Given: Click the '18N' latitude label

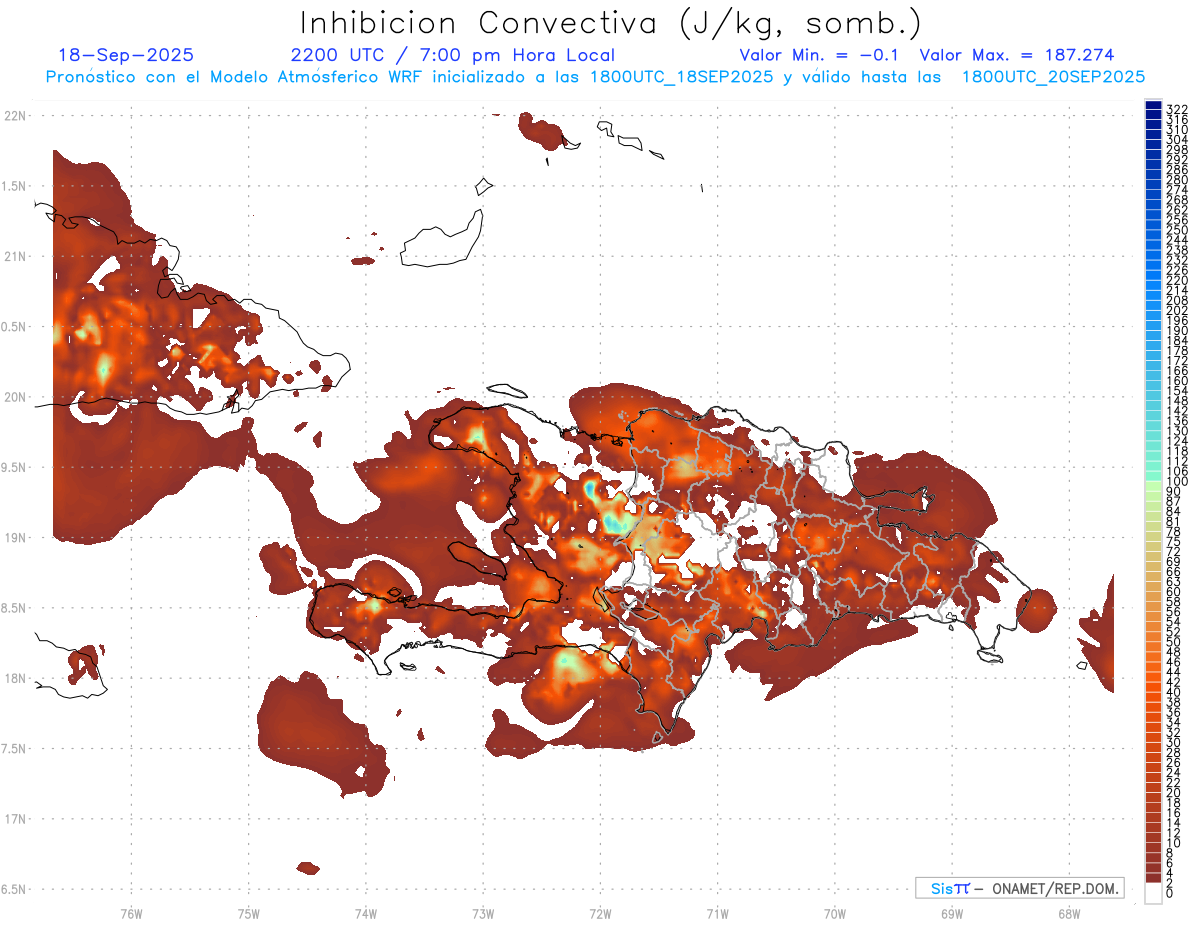Looking at the screenshot, I should (15, 678).
